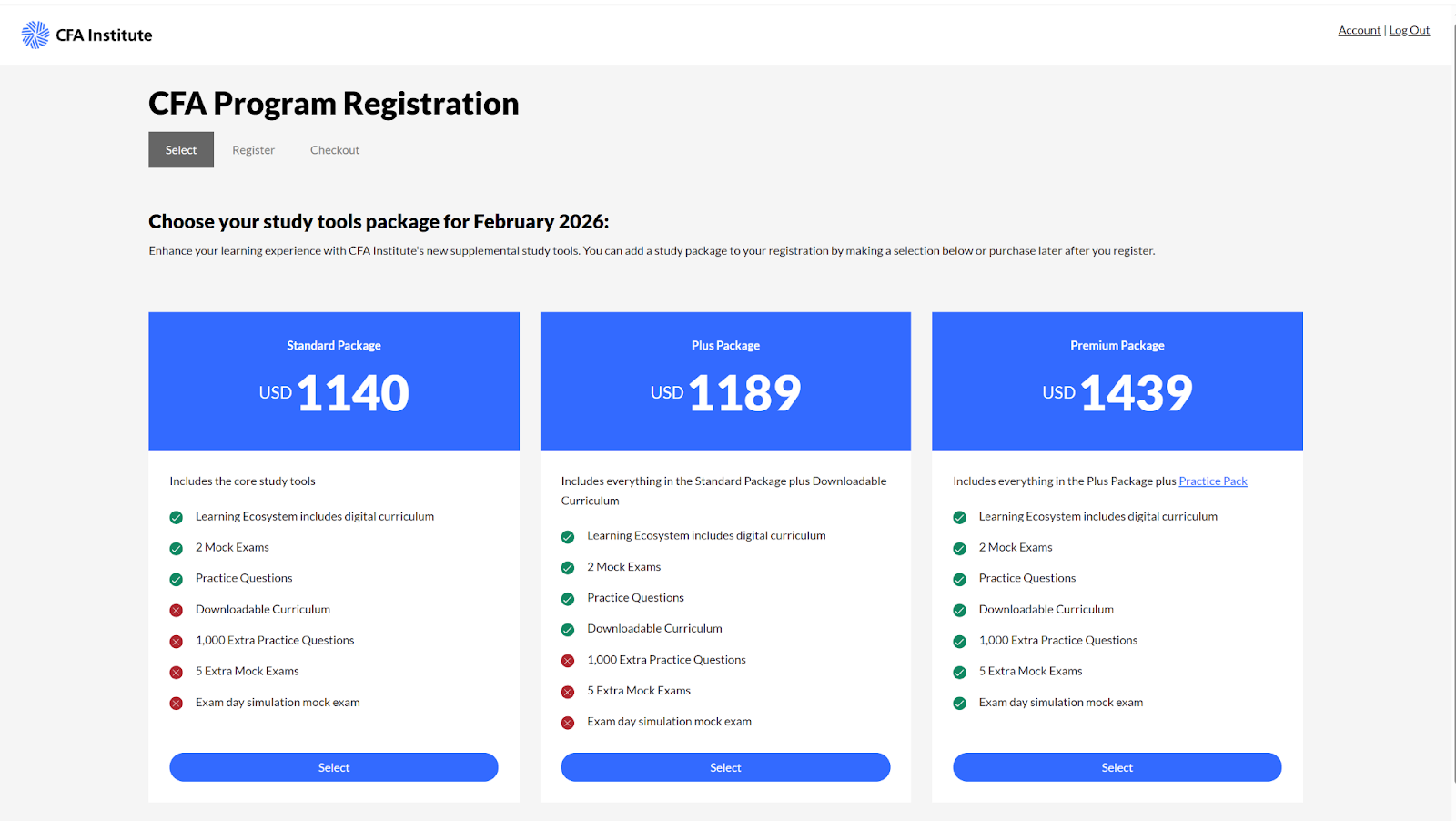Click green check beside Premium Exam day simulation
The height and width of the screenshot is (821, 1456).
(x=959, y=704)
